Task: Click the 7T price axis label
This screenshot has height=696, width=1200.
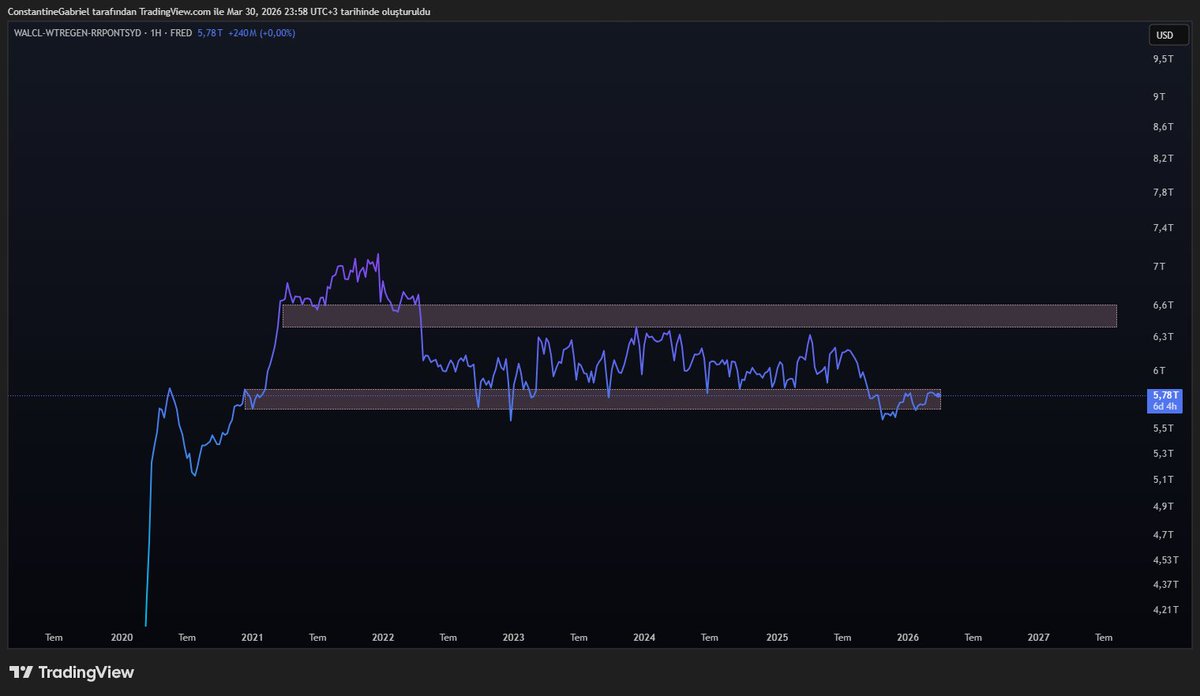Action: pos(1159,266)
